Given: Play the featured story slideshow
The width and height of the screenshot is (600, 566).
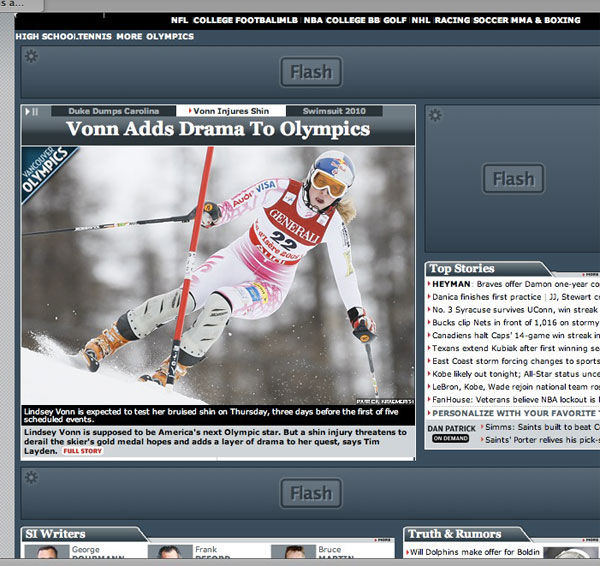Looking at the screenshot, I should coord(27,111).
